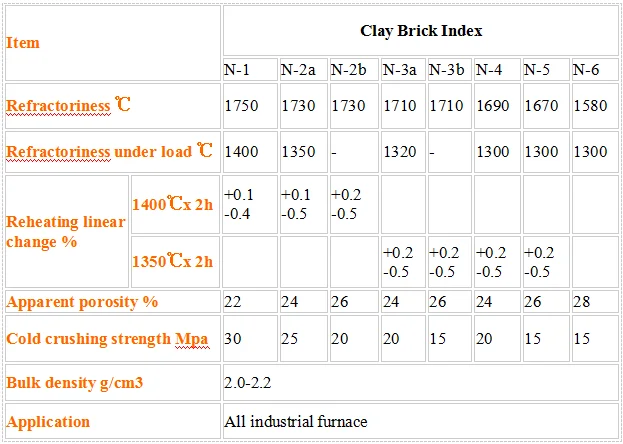Select the Item header cell

24,43
